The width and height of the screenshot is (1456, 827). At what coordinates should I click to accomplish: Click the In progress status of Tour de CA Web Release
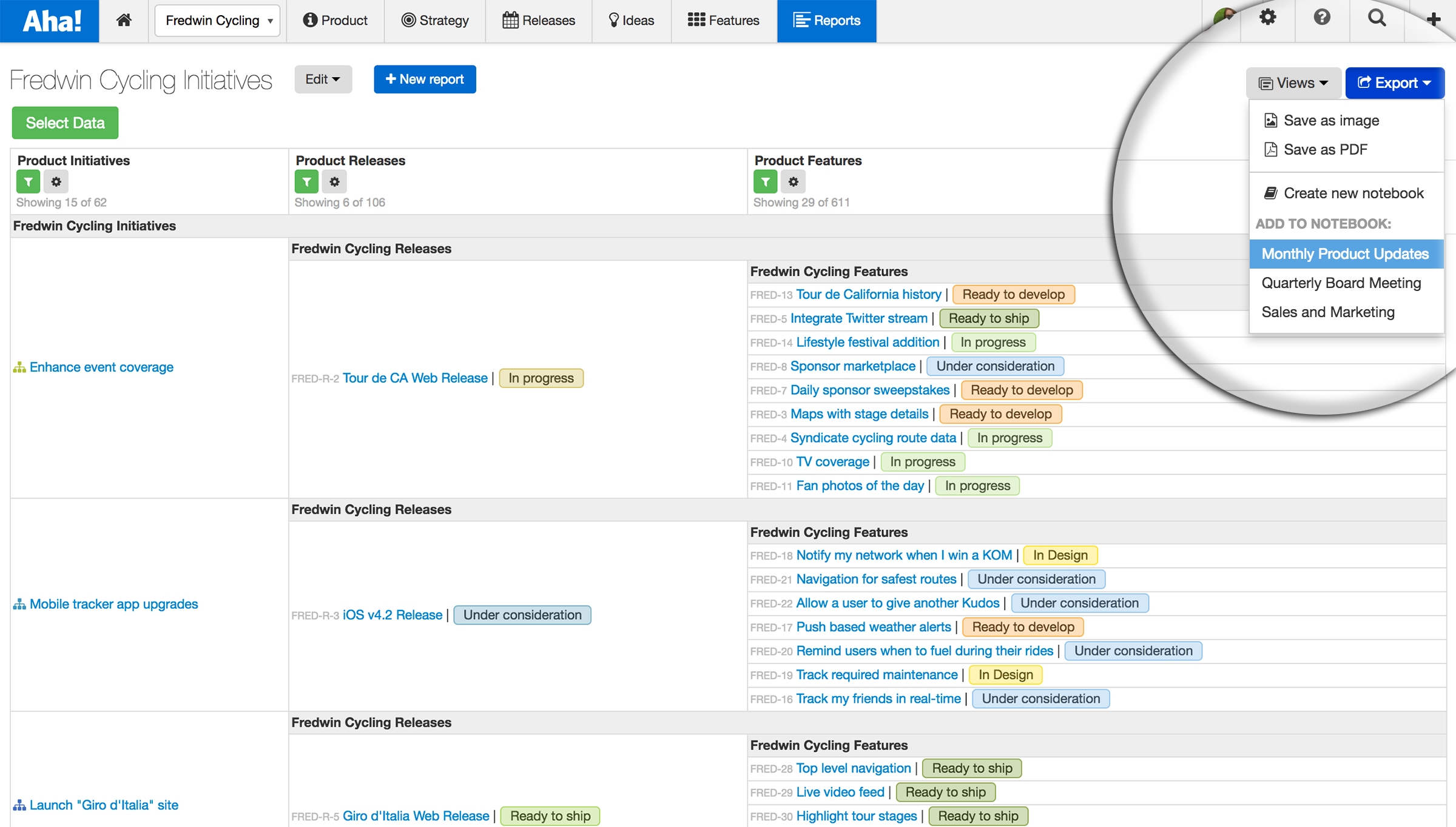[541, 378]
